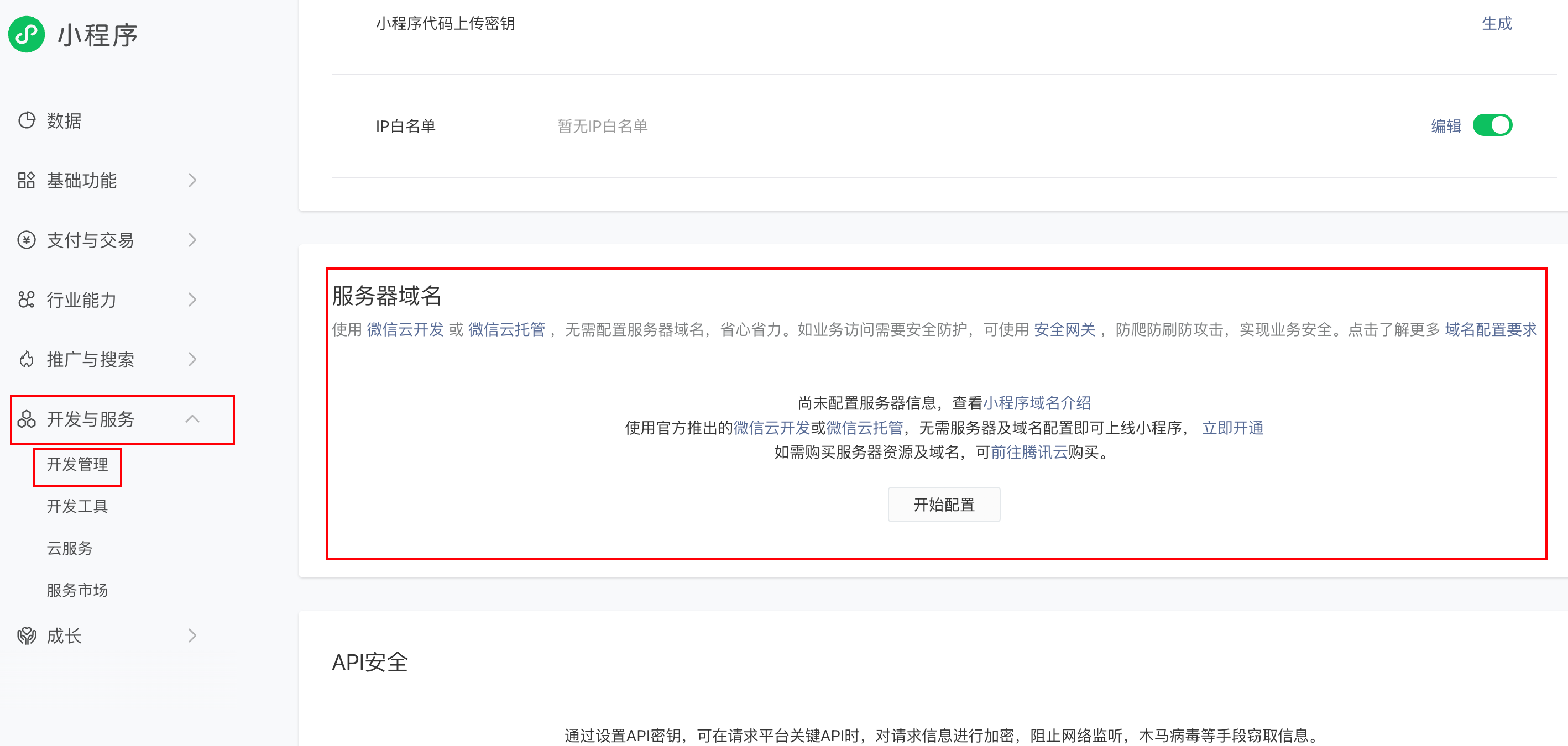Click the 数据 pie chart icon

pyautogui.click(x=26, y=120)
